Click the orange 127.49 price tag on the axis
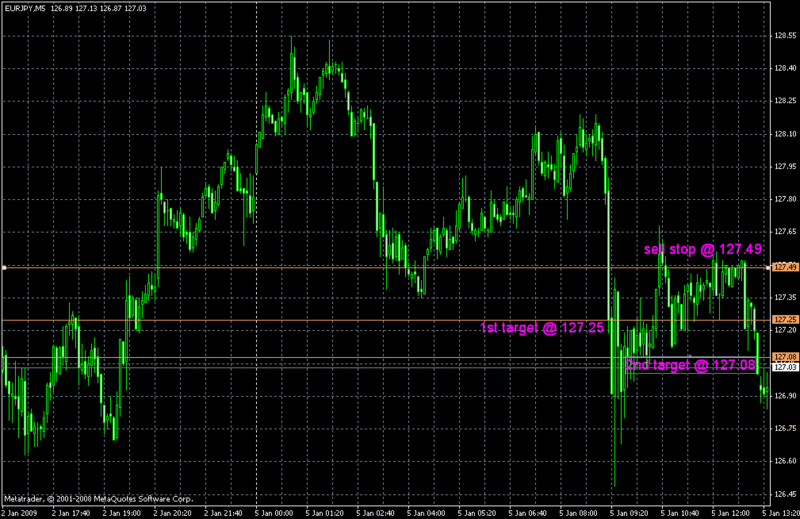 click(x=785, y=267)
